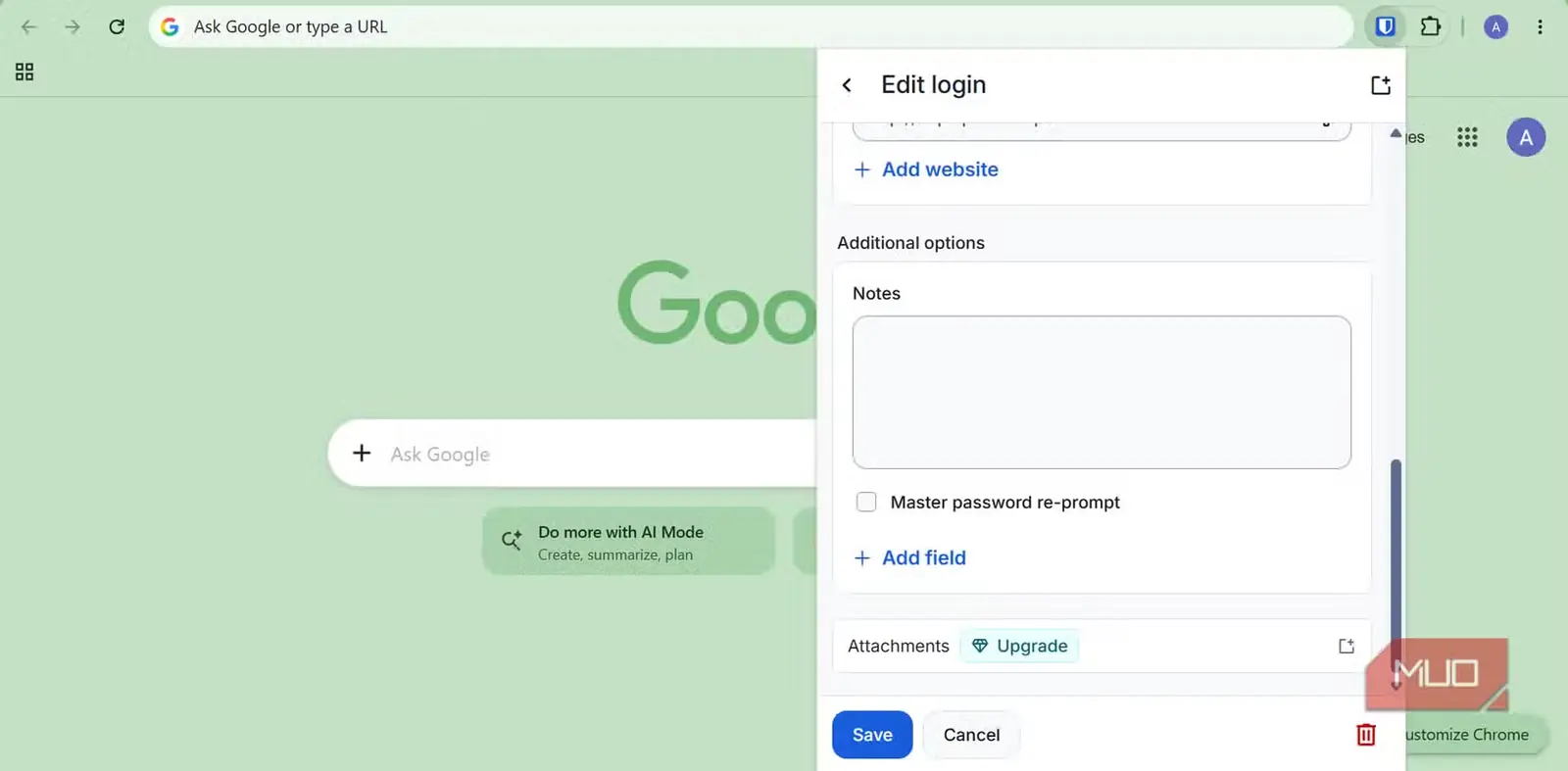
Task: Click Add website link
Action: pyautogui.click(x=926, y=169)
